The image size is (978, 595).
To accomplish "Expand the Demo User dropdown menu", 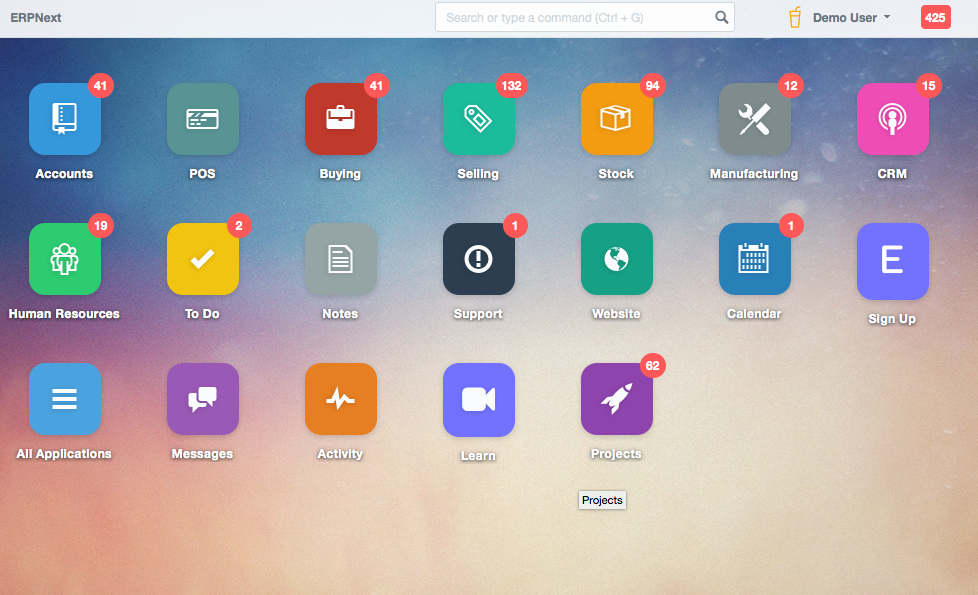I will pos(851,17).
